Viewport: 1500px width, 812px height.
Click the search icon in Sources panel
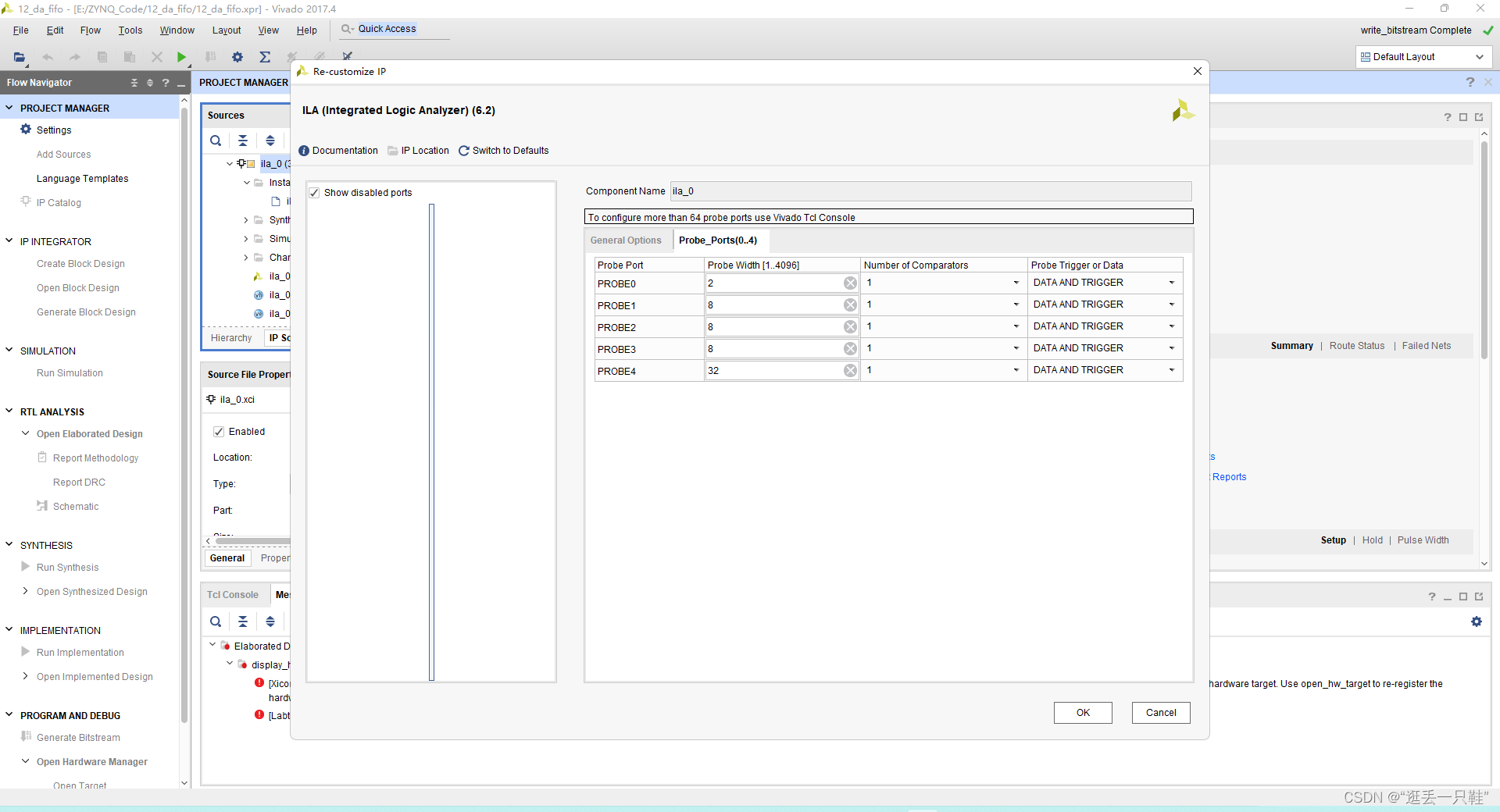coord(216,141)
